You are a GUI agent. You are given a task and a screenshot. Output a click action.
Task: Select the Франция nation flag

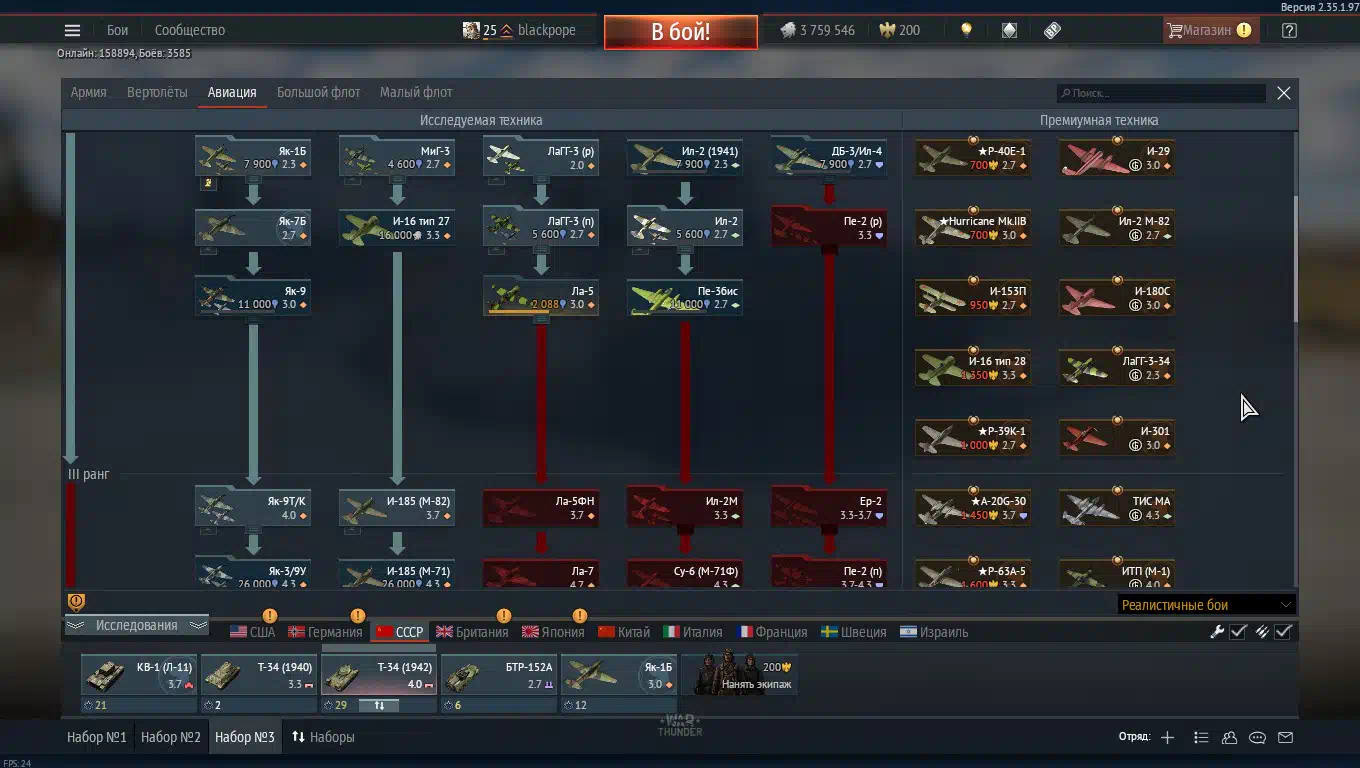coord(773,632)
